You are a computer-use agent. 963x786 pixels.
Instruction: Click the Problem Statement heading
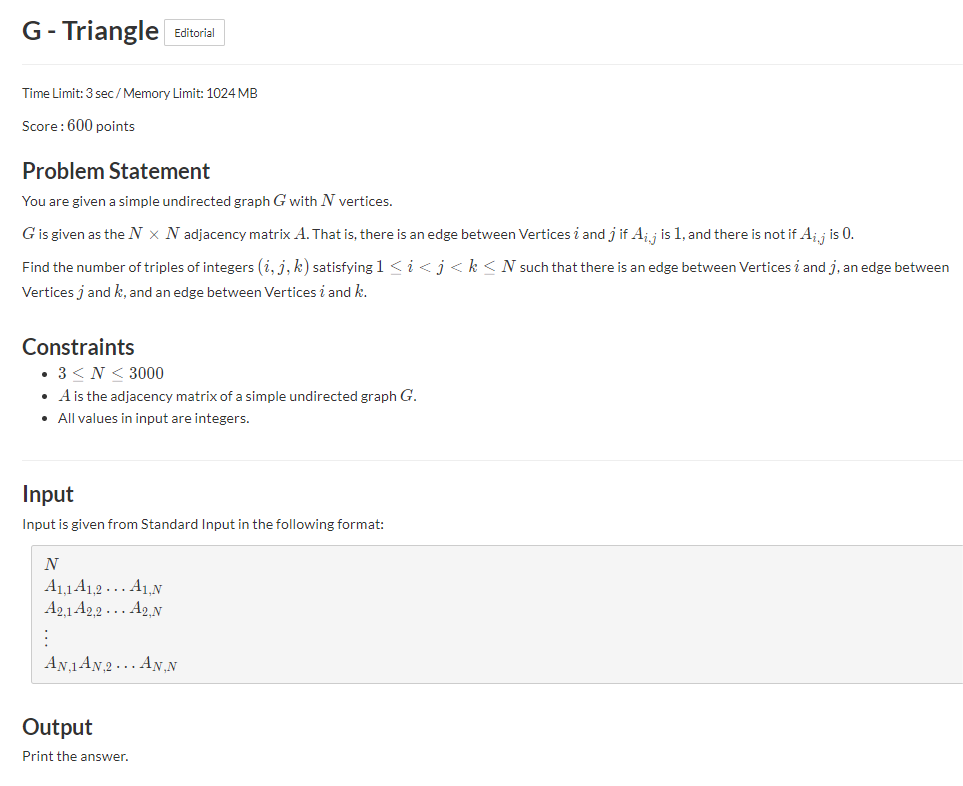(116, 171)
